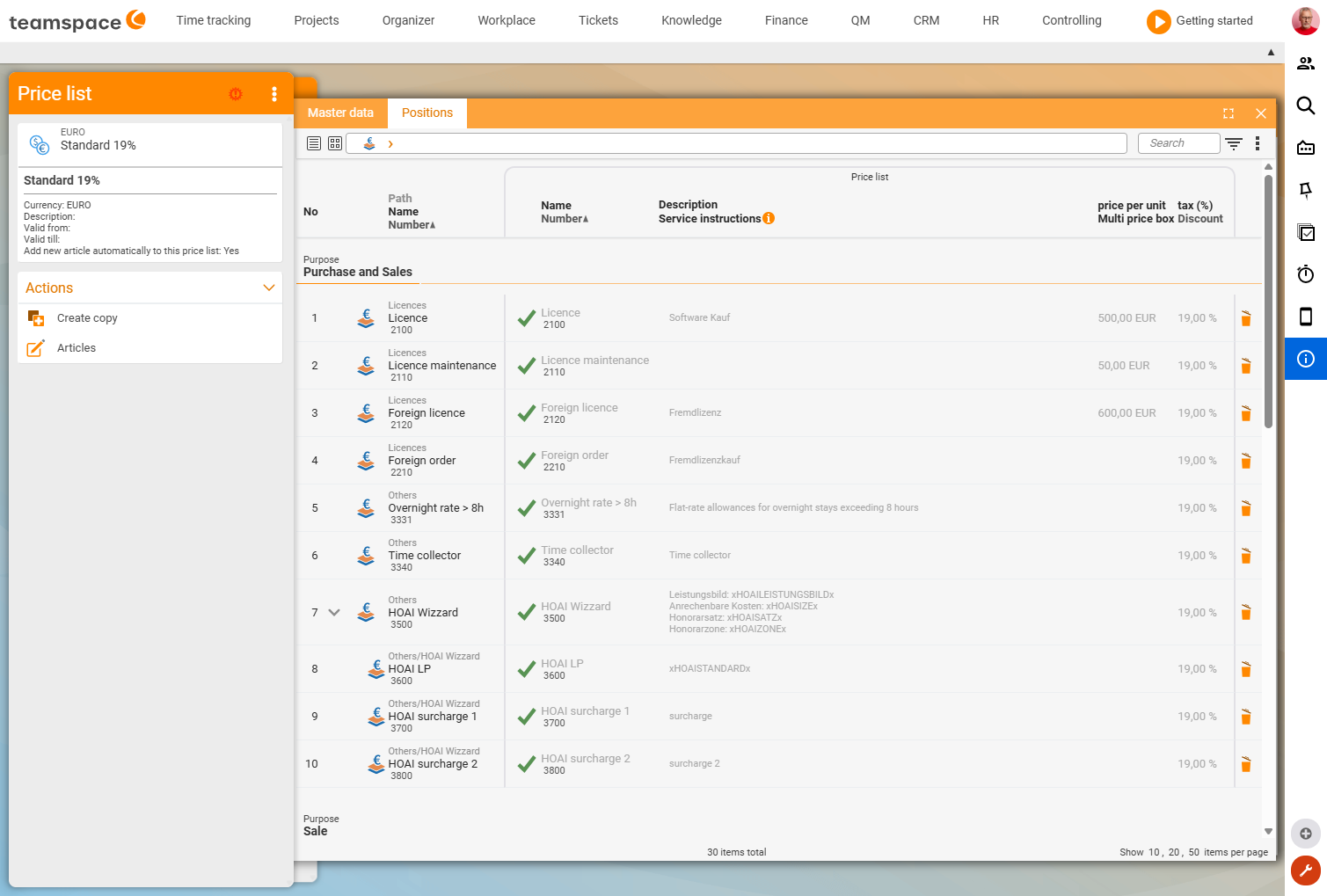Expand the breadcrumb path arrow
The width and height of the screenshot is (1327, 896).
click(390, 143)
